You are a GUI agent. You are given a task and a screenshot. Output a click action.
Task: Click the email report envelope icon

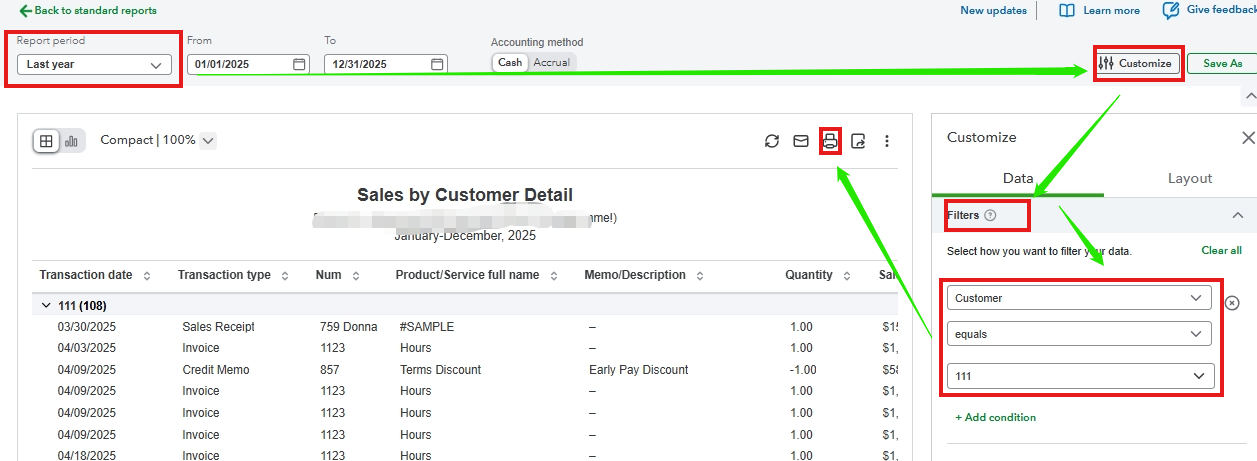click(x=800, y=141)
